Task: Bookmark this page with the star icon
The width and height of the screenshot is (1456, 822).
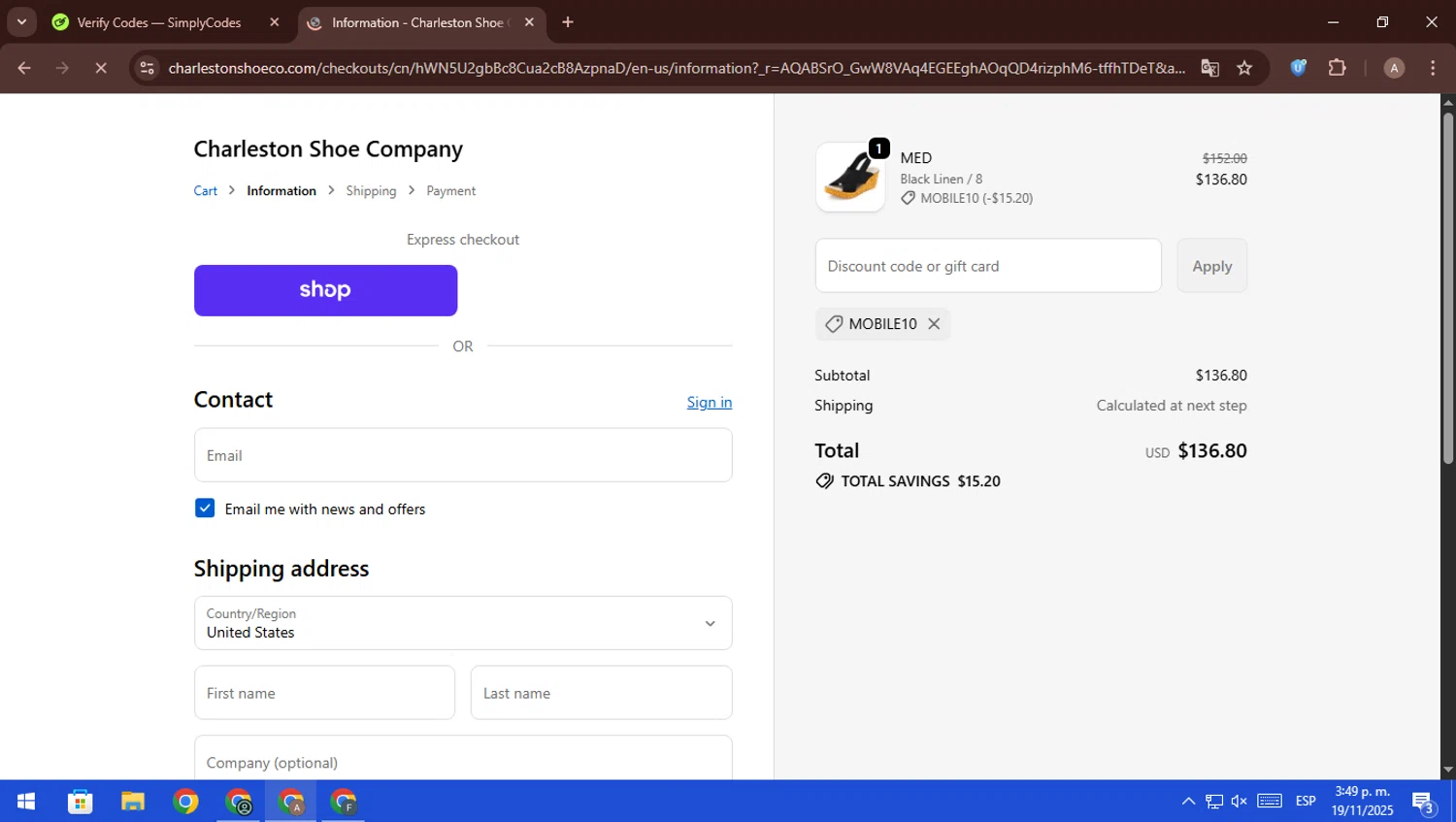Action: pos(1244,68)
